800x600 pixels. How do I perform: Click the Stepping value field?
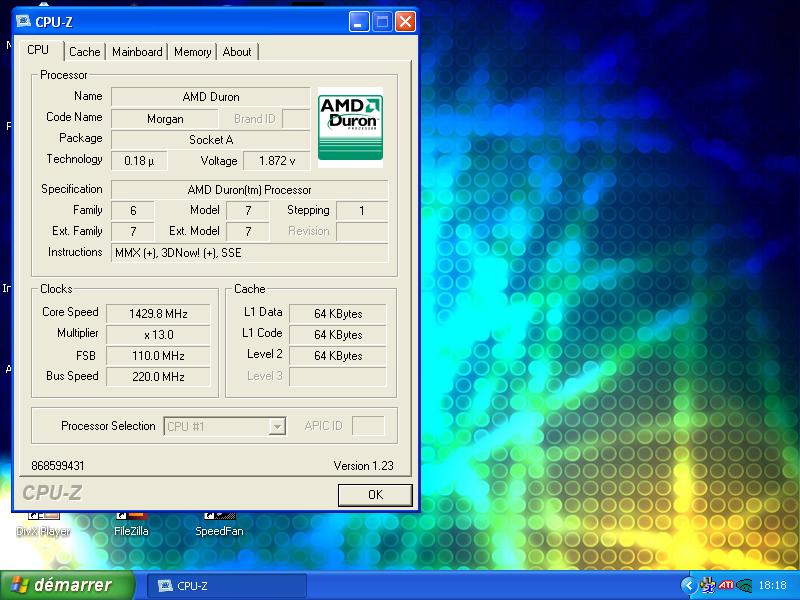[x=362, y=211]
